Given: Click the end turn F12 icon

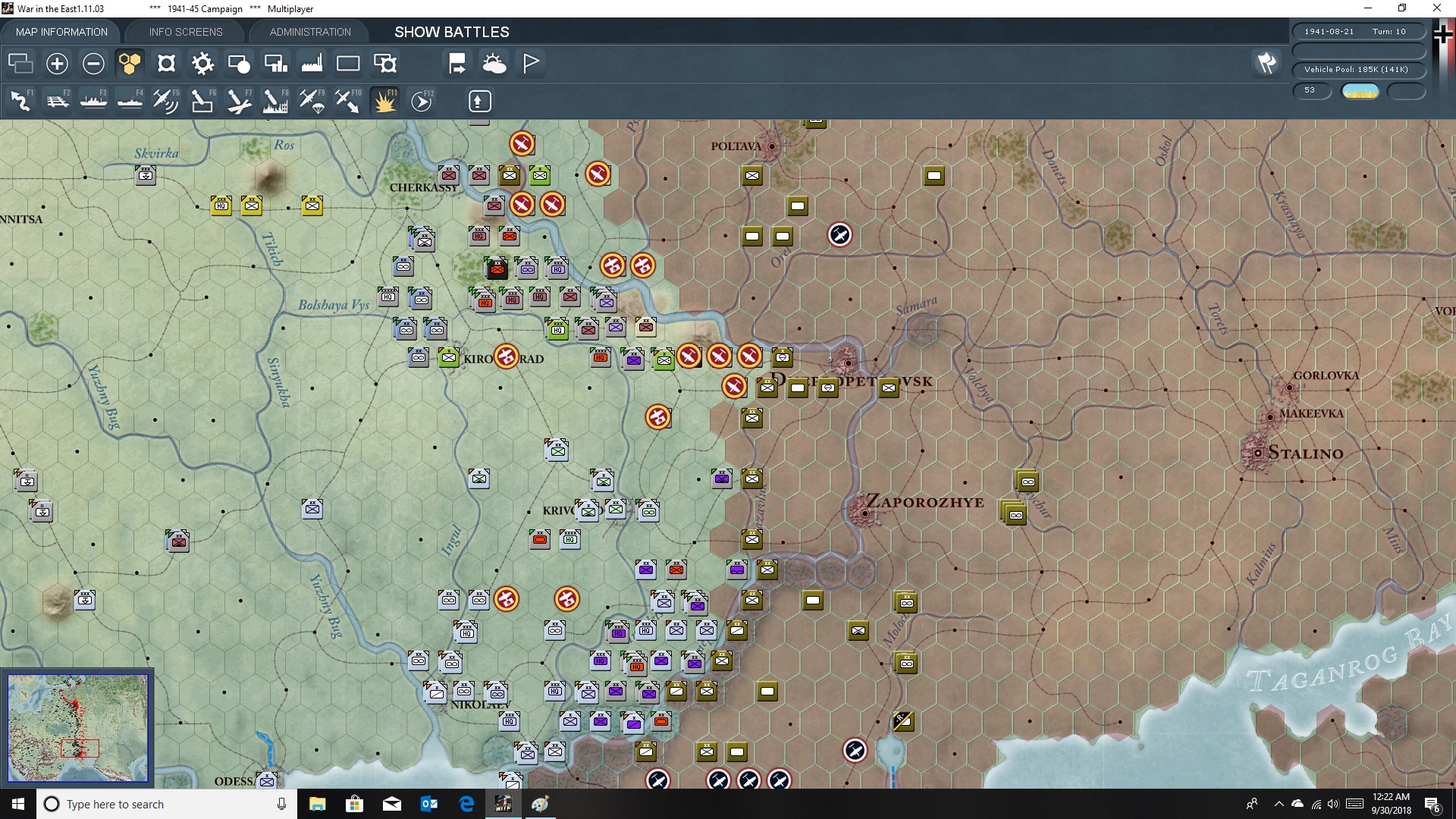Looking at the screenshot, I should [x=422, y=101].
